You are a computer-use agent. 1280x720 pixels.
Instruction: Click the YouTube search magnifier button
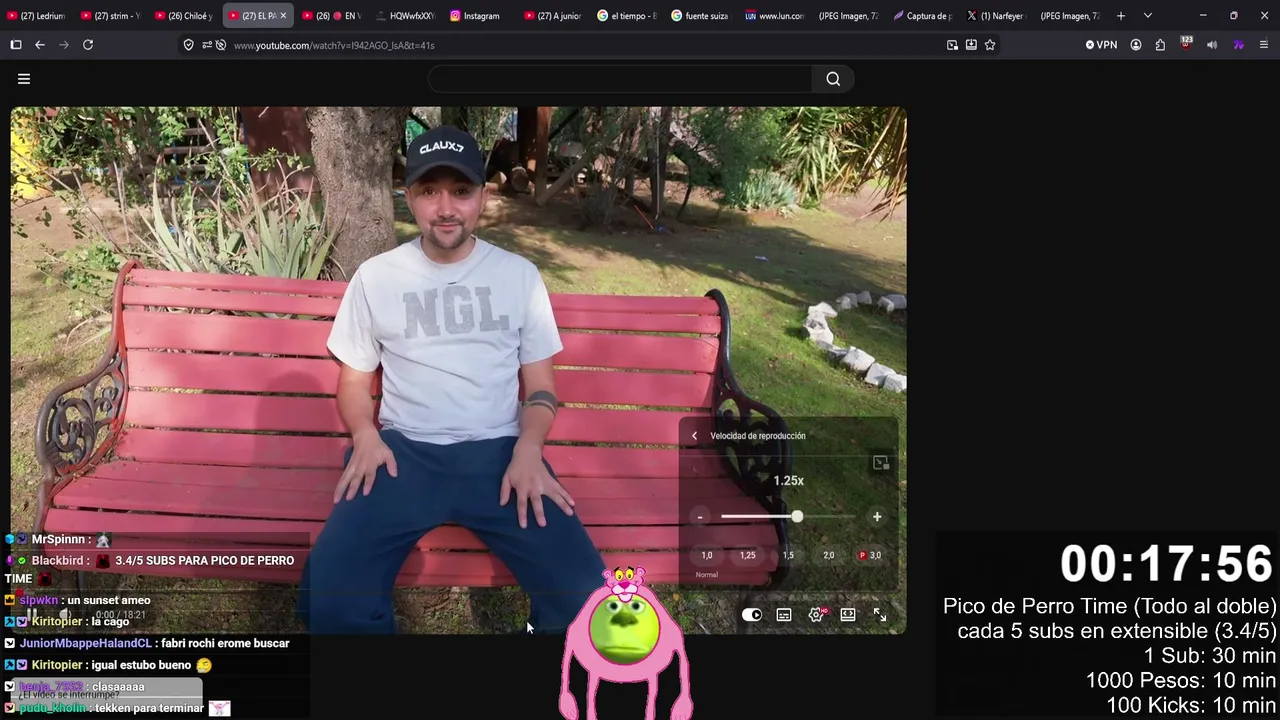[x=833, y=79]
